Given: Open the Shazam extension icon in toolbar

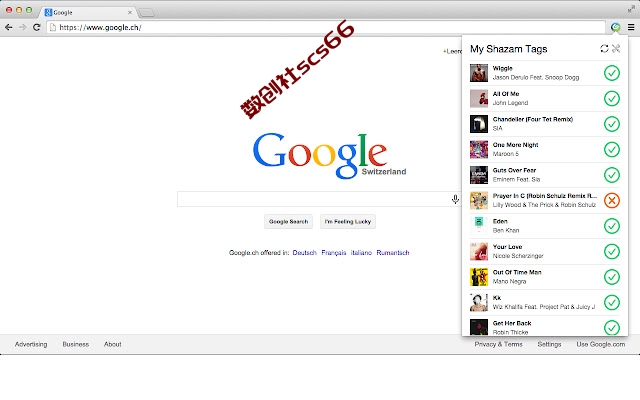Looking at the screenshot, I should (616, 27).
